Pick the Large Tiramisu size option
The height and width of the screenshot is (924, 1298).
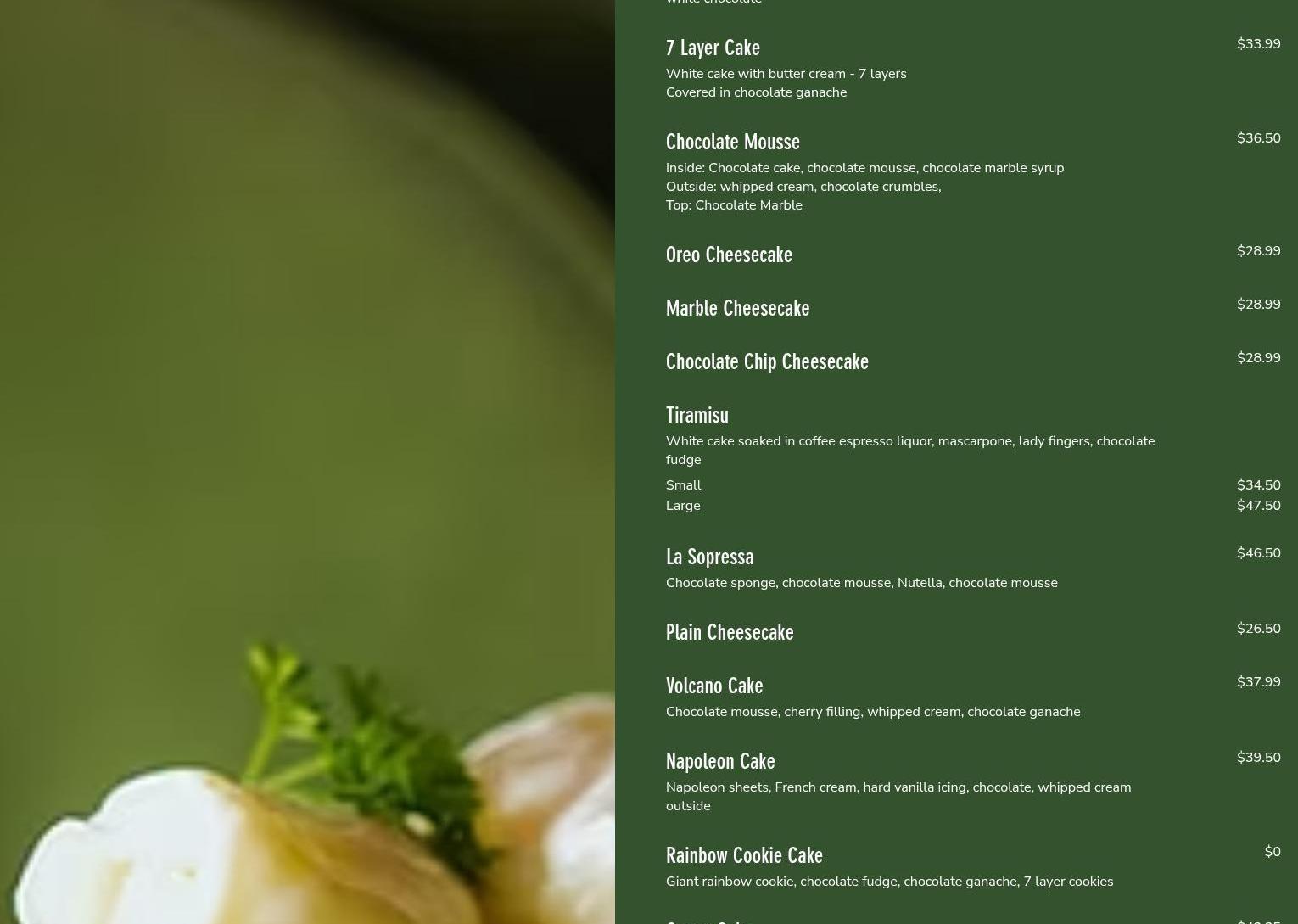[x=683, y=506]
